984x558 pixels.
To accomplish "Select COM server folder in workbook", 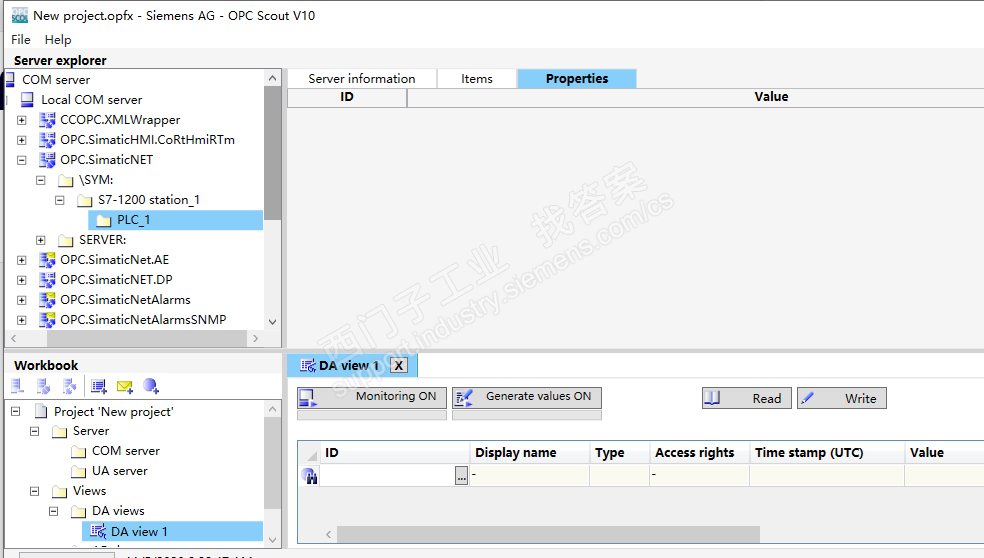I will (126, 451).
